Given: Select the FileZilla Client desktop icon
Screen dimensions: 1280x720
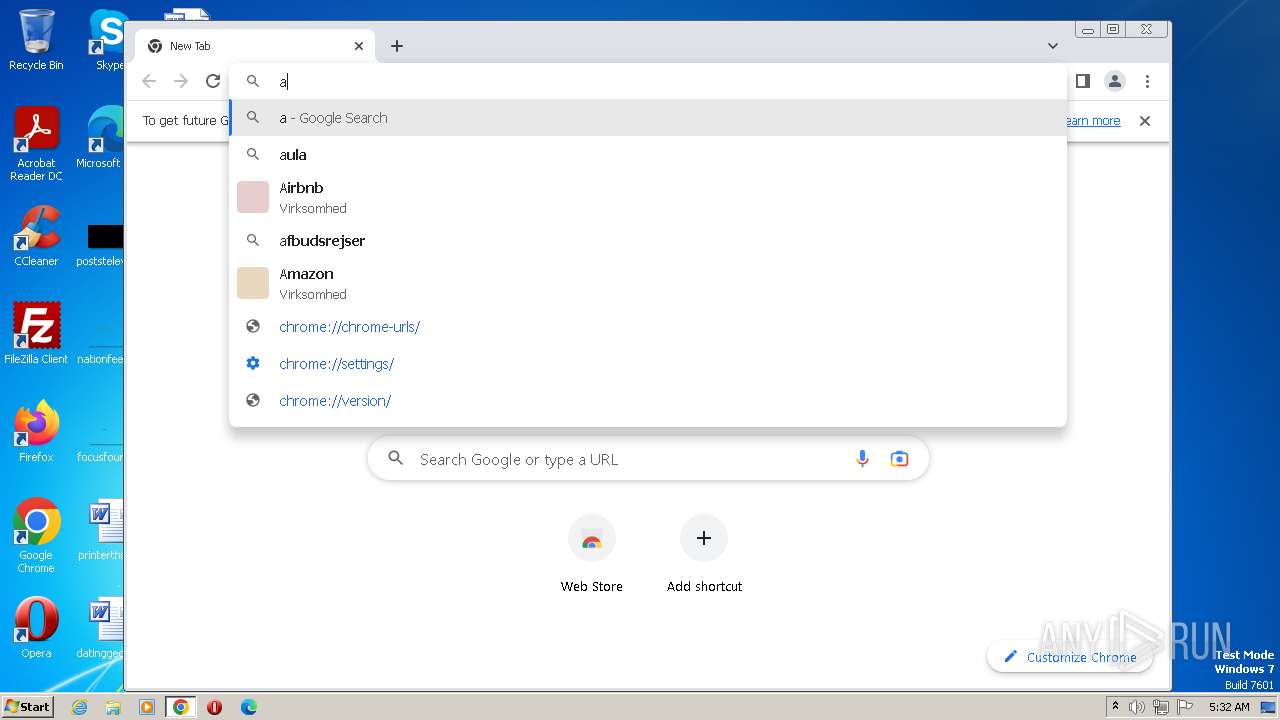Looking at the screenshot, I should click(36, 333).
